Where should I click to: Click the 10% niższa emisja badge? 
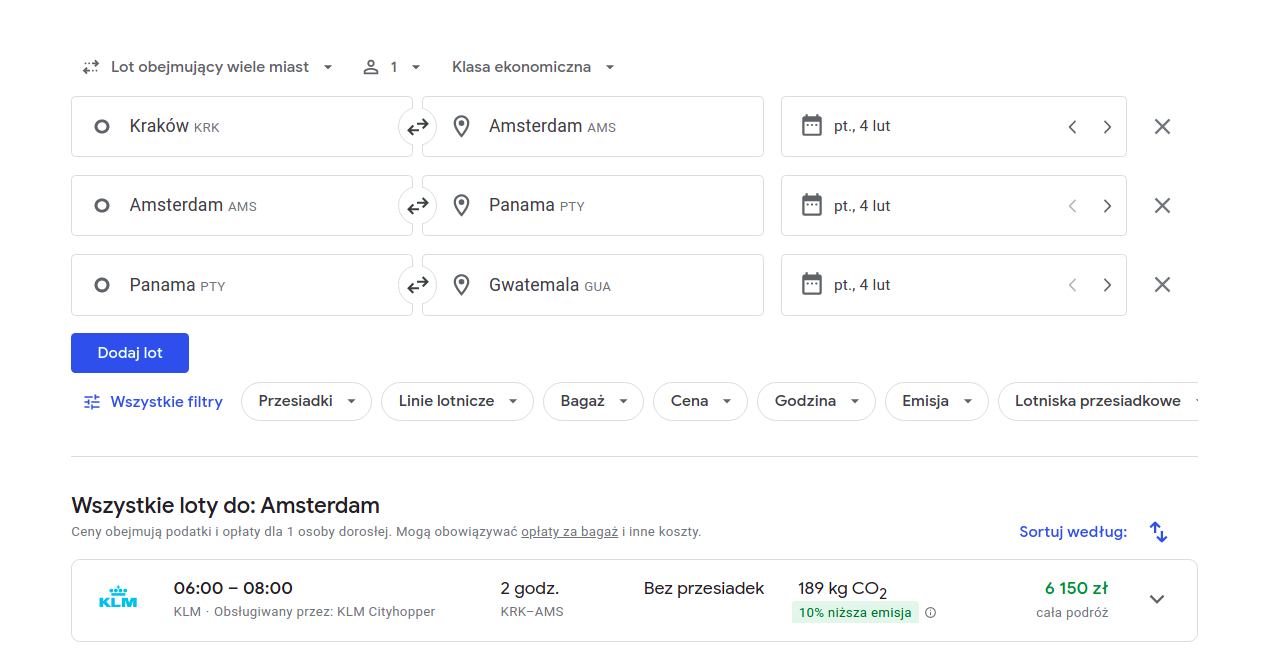855,613
